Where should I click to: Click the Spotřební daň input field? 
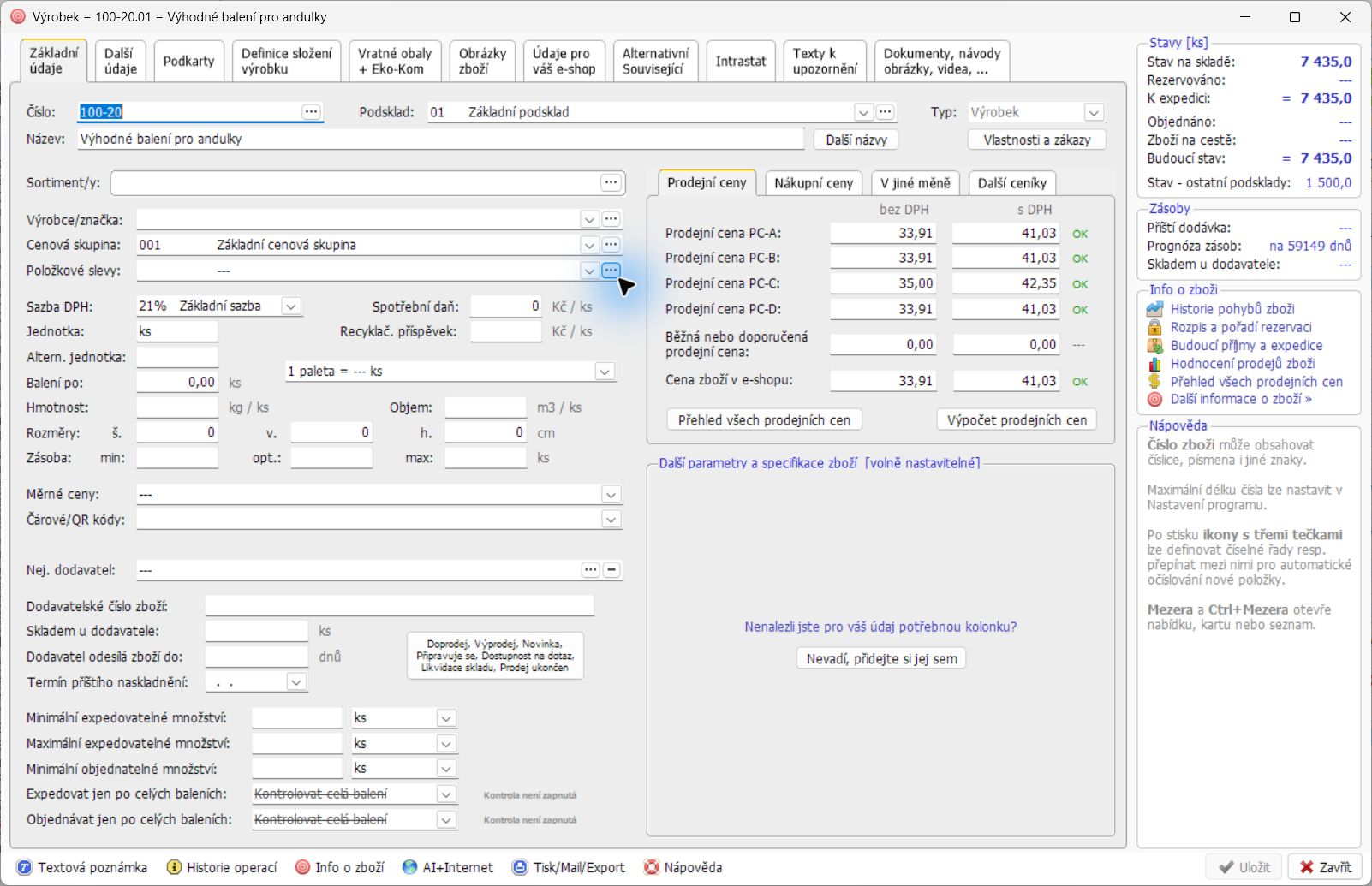coord(506,306)
